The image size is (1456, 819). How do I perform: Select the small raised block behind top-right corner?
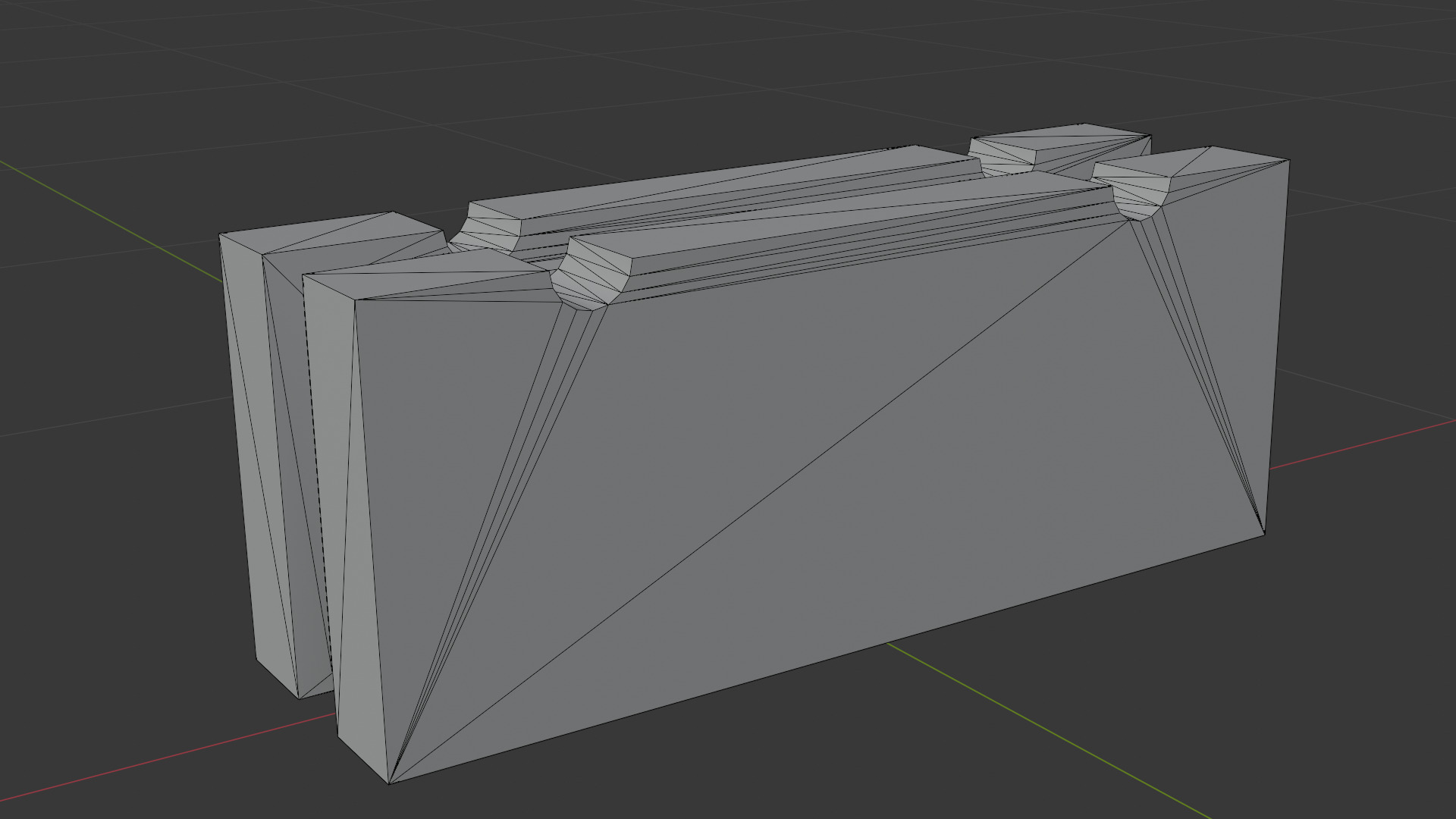[1060, 148]
